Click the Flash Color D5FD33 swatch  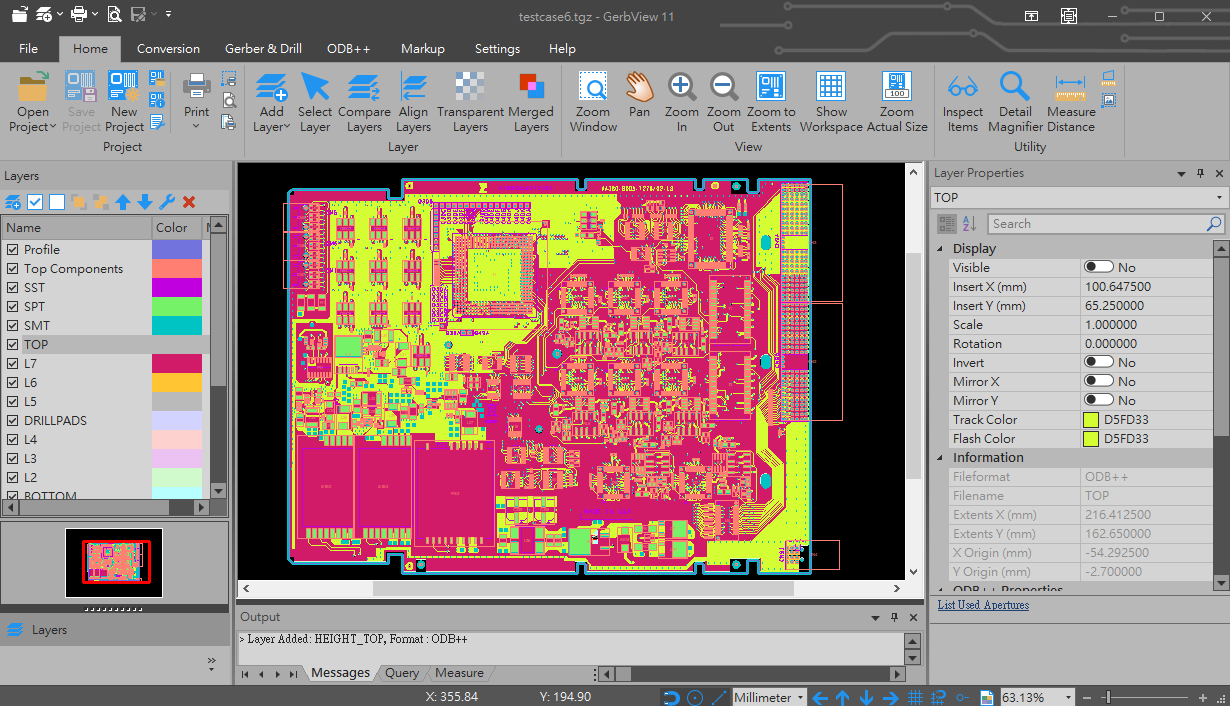tap(1091, 439)
